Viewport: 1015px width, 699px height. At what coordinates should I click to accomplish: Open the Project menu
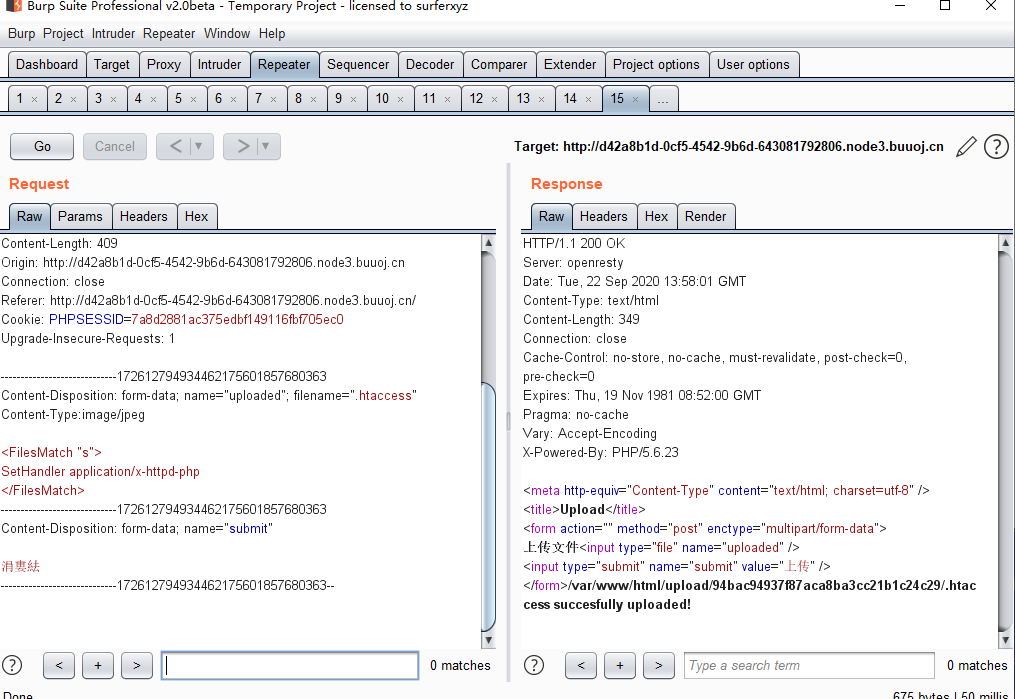(63, 34)
